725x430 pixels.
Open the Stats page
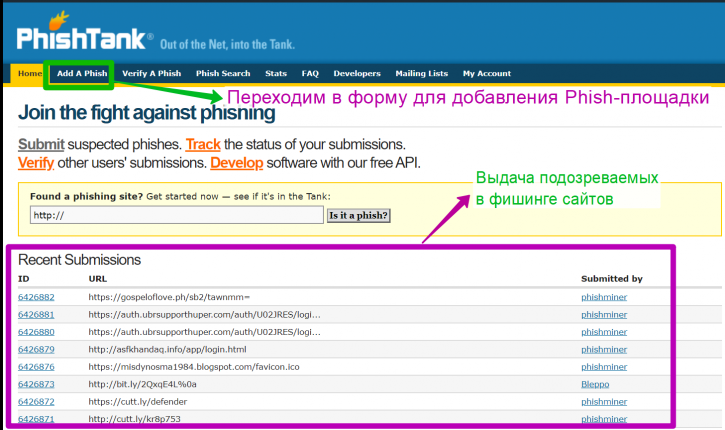coord(276,74)
